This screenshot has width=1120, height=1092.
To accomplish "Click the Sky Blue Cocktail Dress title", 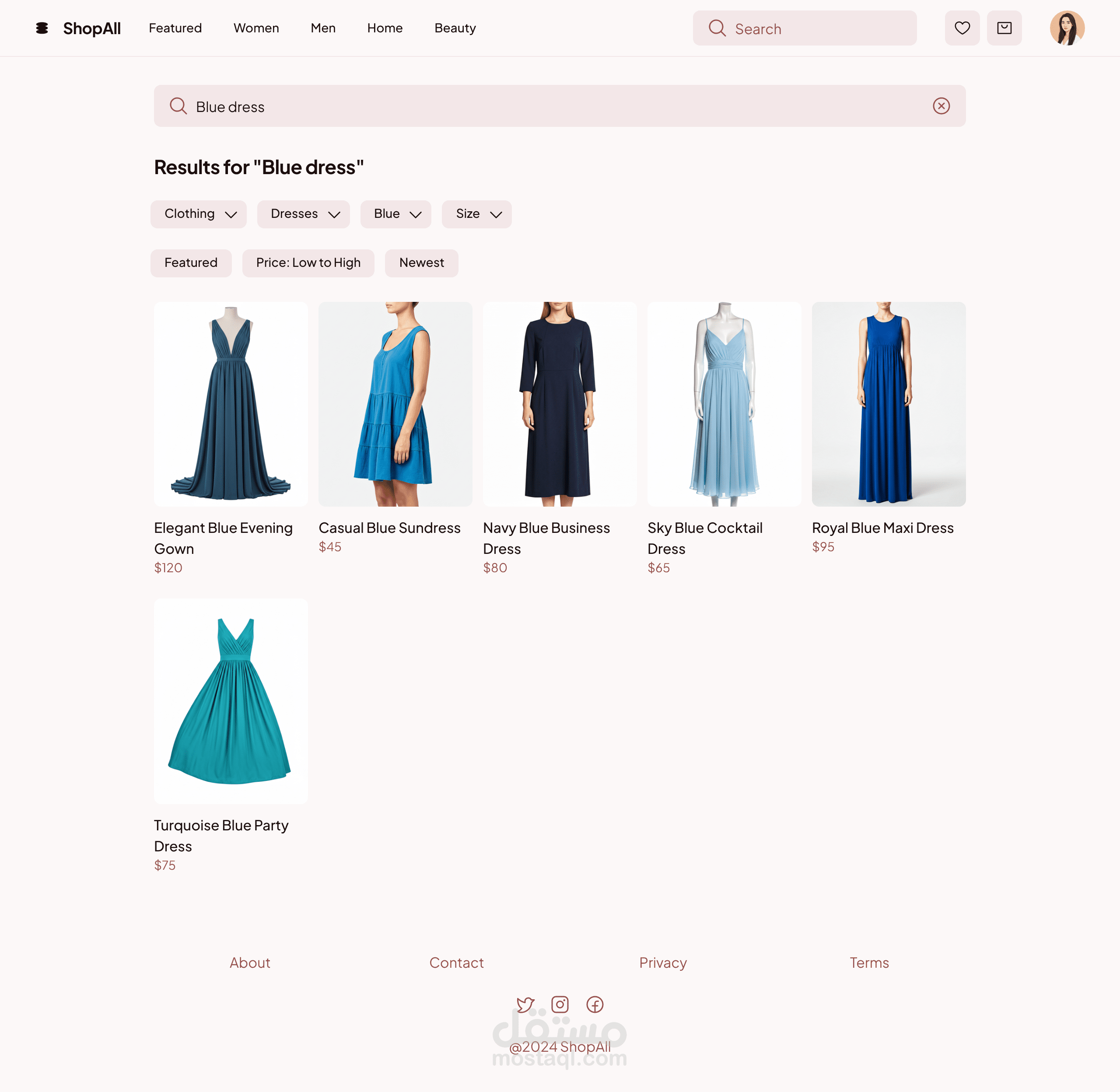I will [x=705, y=538].
